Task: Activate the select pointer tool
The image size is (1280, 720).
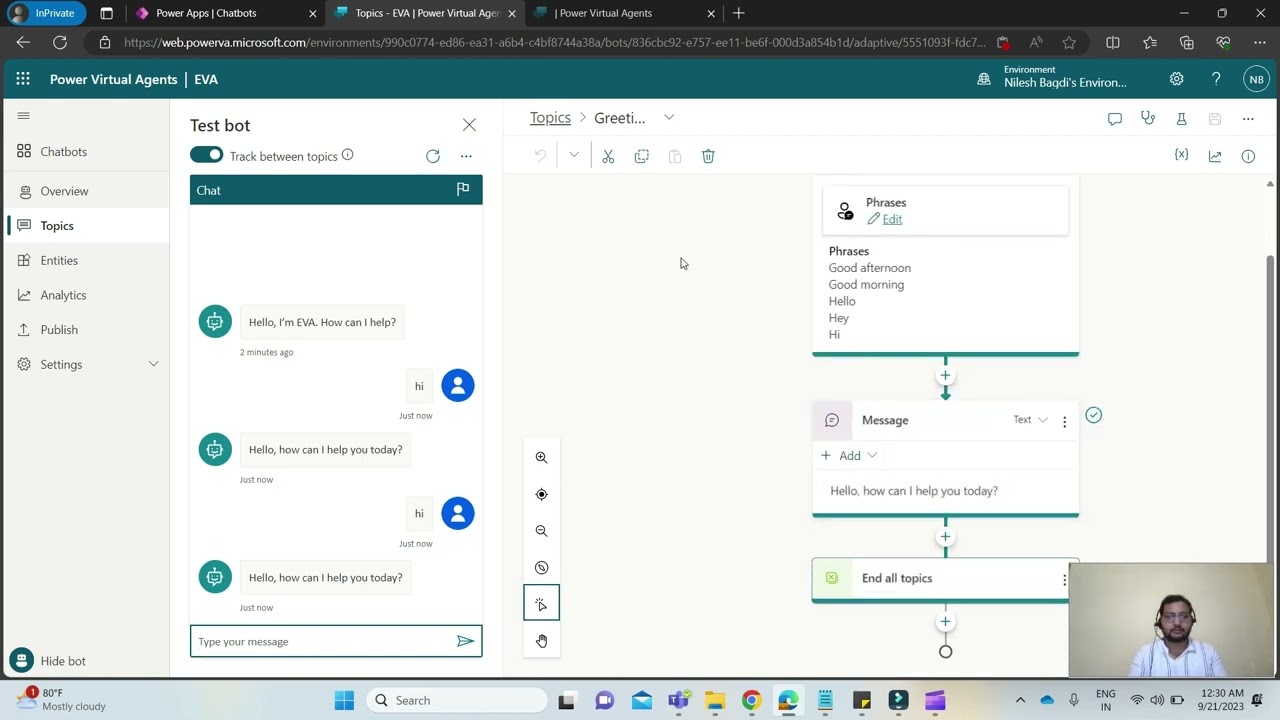Action: click(541, 604)
